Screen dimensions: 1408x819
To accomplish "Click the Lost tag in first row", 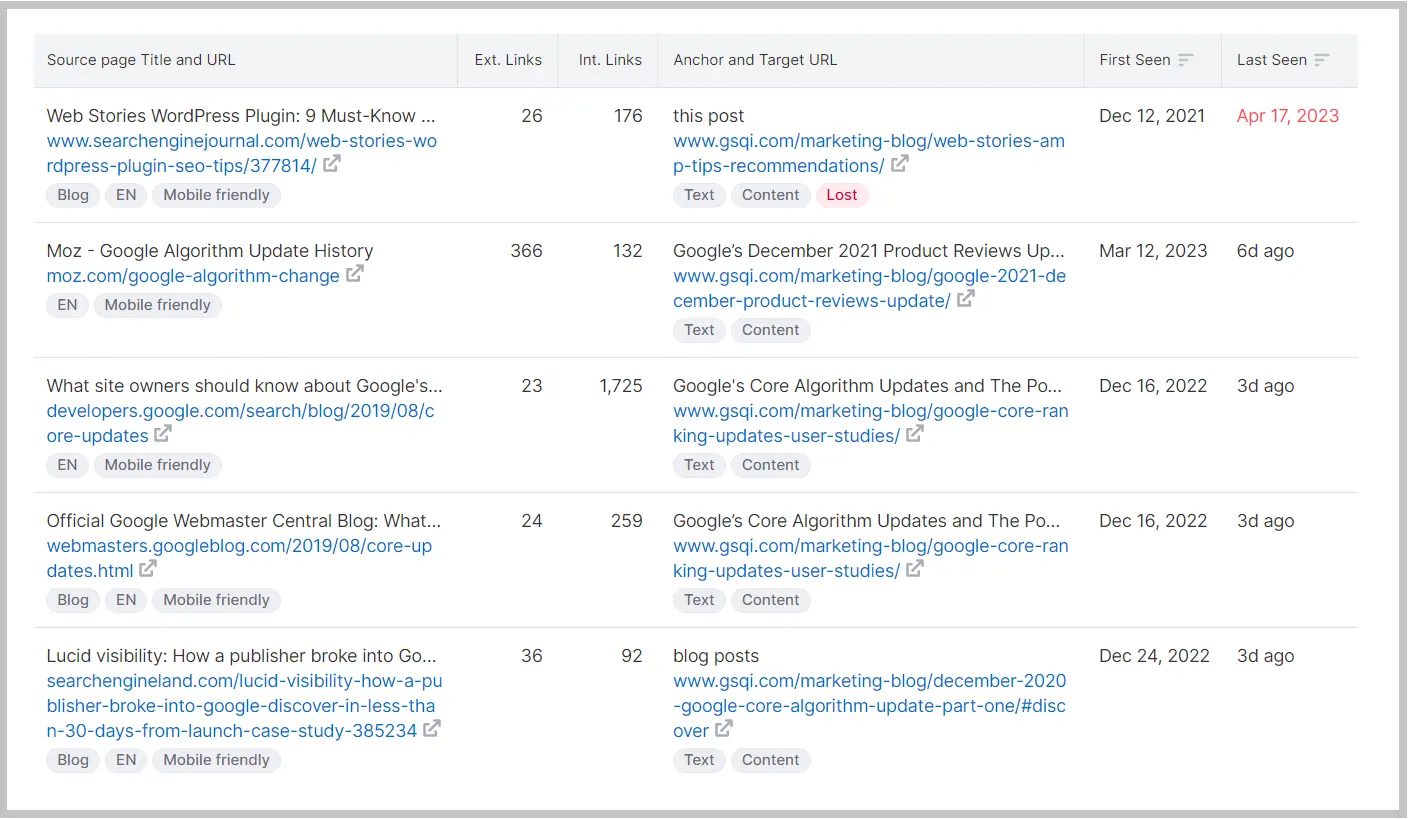I will point(842,195).
